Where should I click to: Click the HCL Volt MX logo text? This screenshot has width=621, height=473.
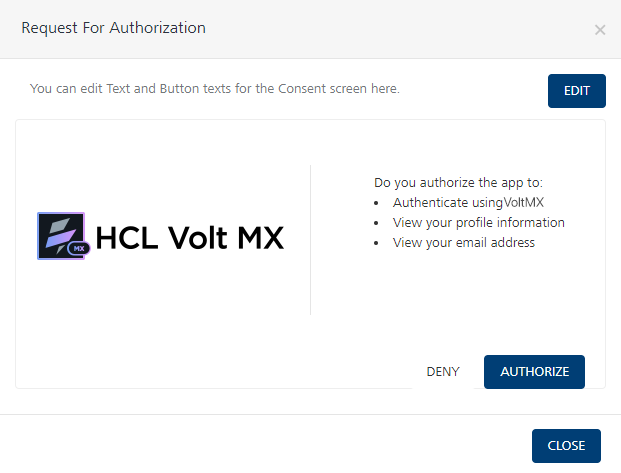pos(189,237)
